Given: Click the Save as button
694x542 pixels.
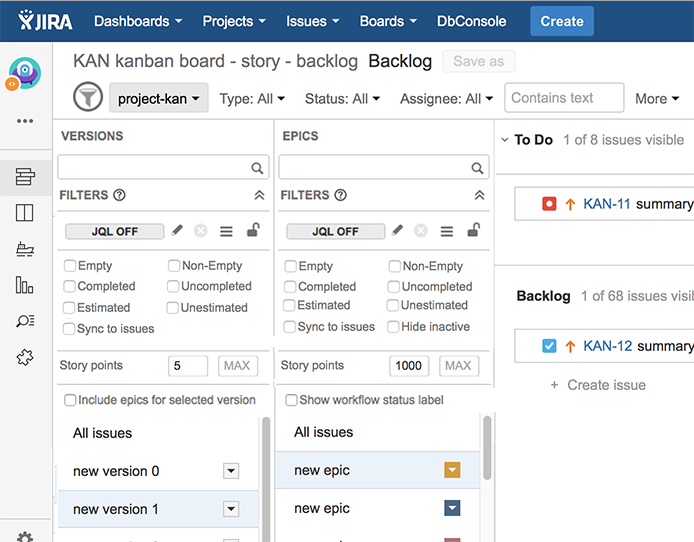Looking at the screenshot, I should [x=478, y=61].
